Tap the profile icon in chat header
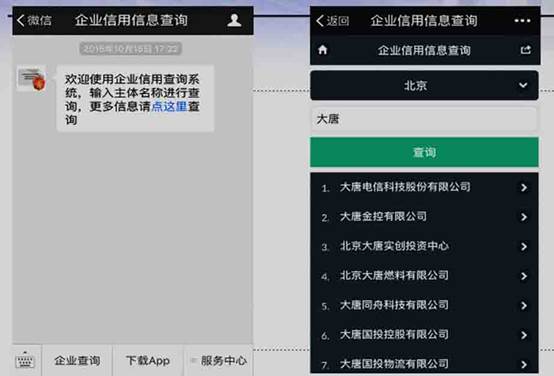The height and width of the screenshot is (376, 554). coord(234,20)
